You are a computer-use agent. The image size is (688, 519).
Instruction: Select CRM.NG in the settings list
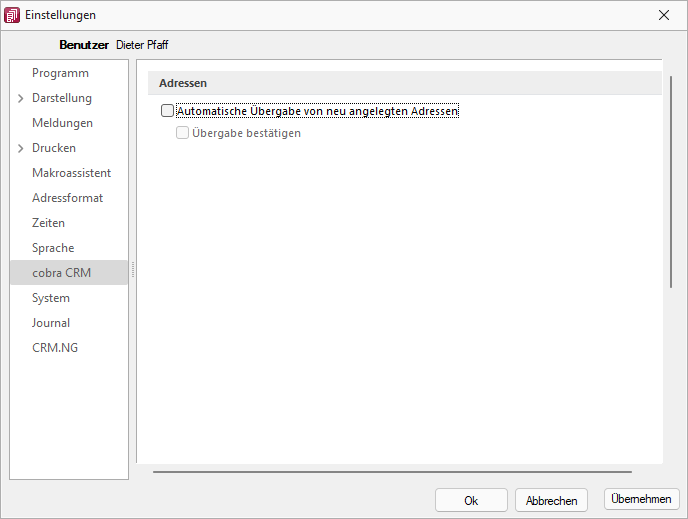(55, 348)
